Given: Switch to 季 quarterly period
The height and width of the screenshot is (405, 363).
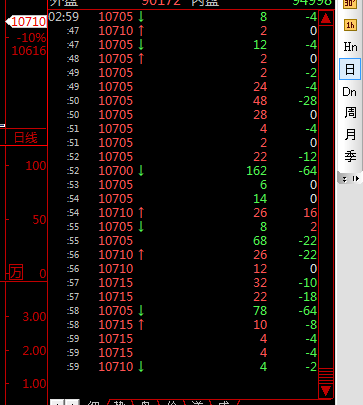Looking at the screenshot, I should tap(350, 156).
